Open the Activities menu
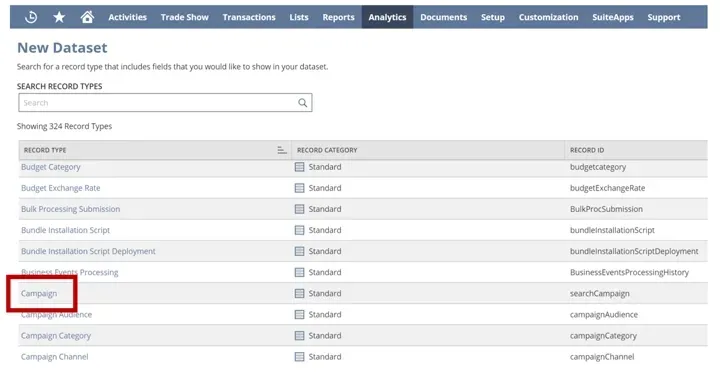 [x=127, y=17]
